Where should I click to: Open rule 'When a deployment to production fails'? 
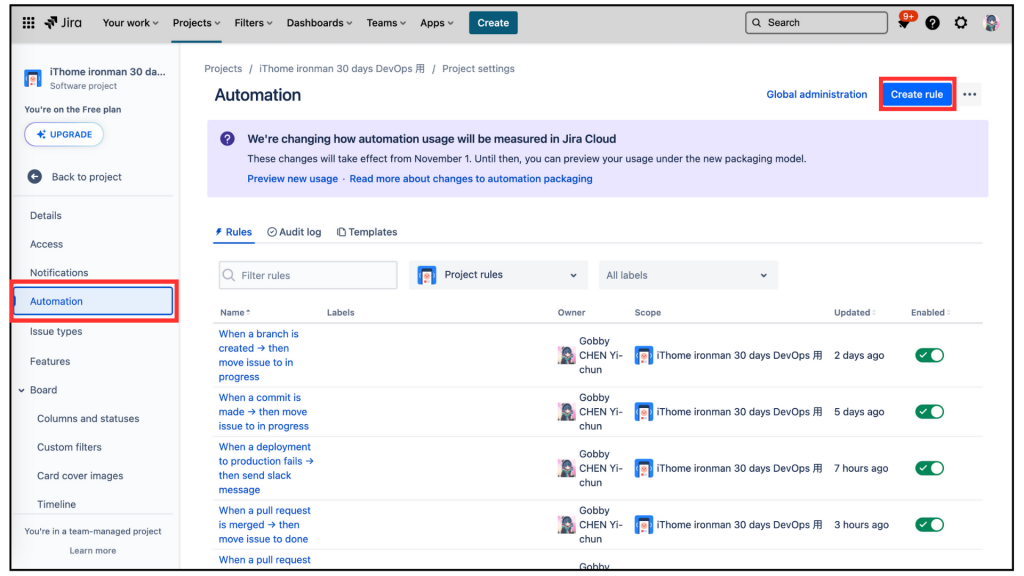point(266,468)
